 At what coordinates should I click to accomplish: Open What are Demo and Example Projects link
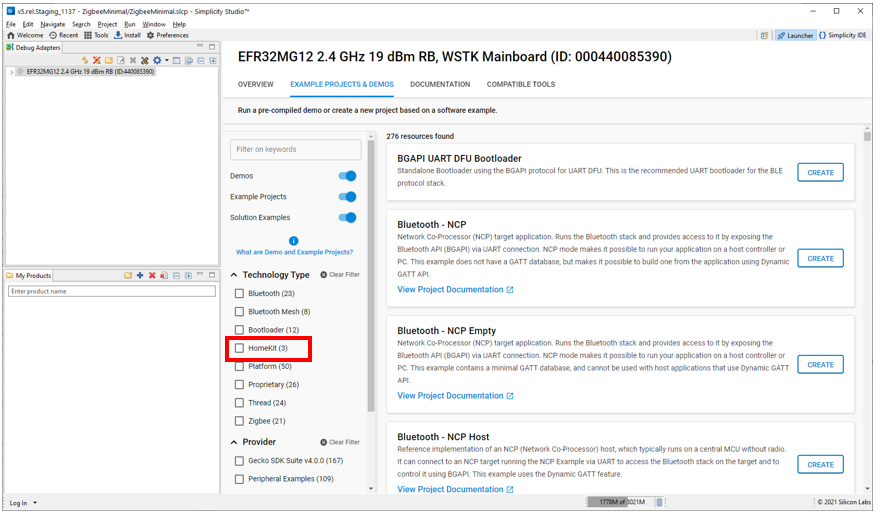point(295,253)
